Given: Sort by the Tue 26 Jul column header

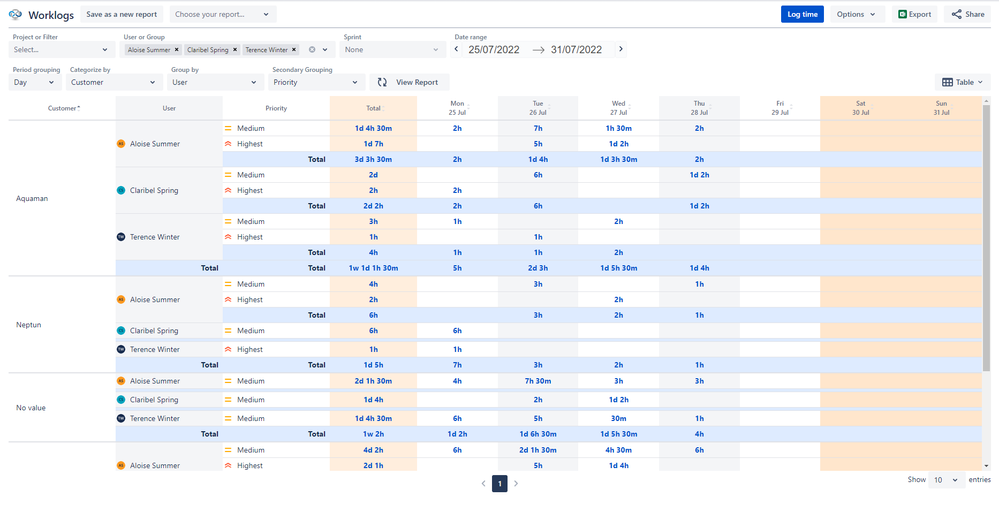Looking at the screenshot, I should [x=538, y=108].
